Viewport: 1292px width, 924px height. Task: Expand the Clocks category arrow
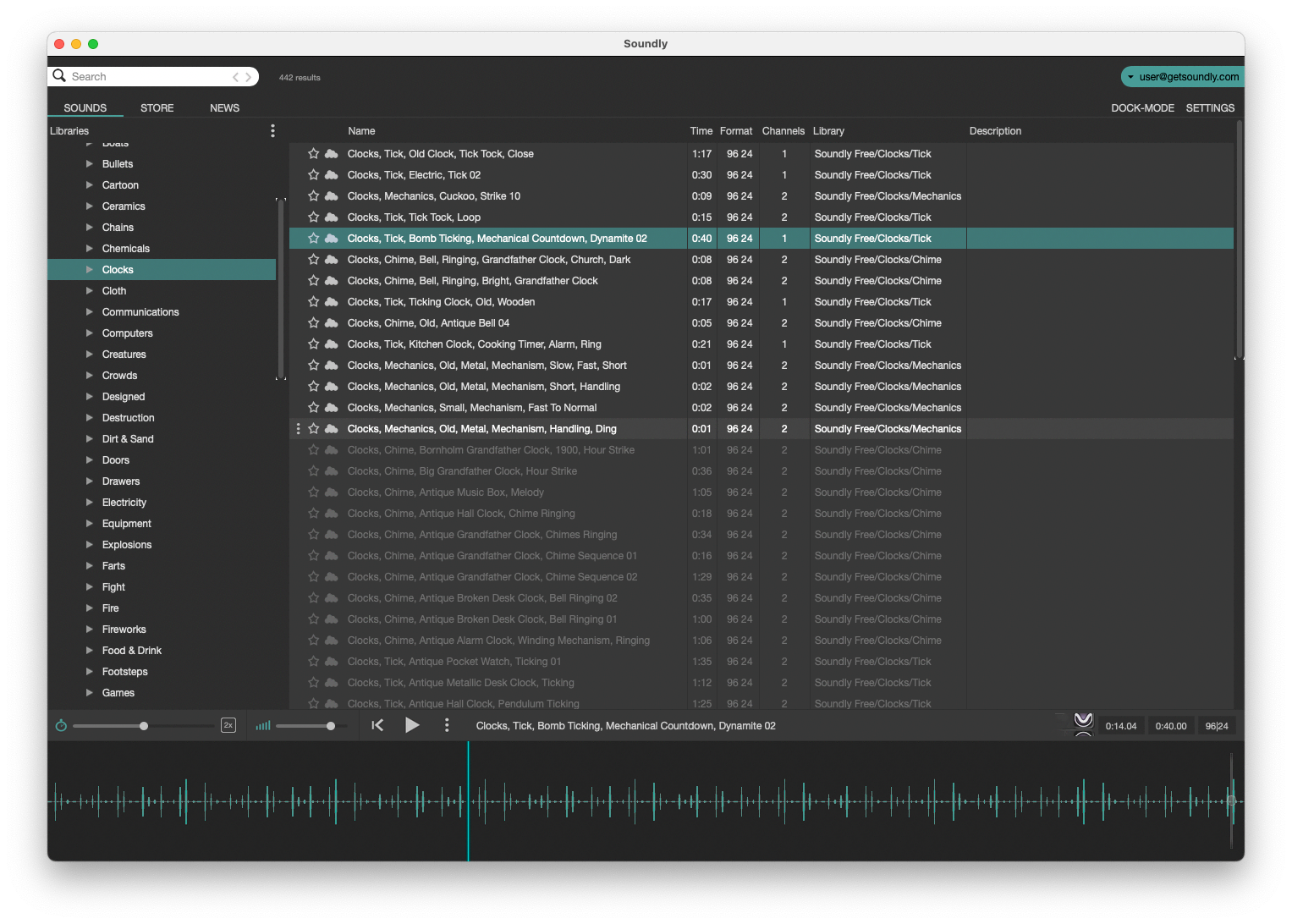click(89, 270)
